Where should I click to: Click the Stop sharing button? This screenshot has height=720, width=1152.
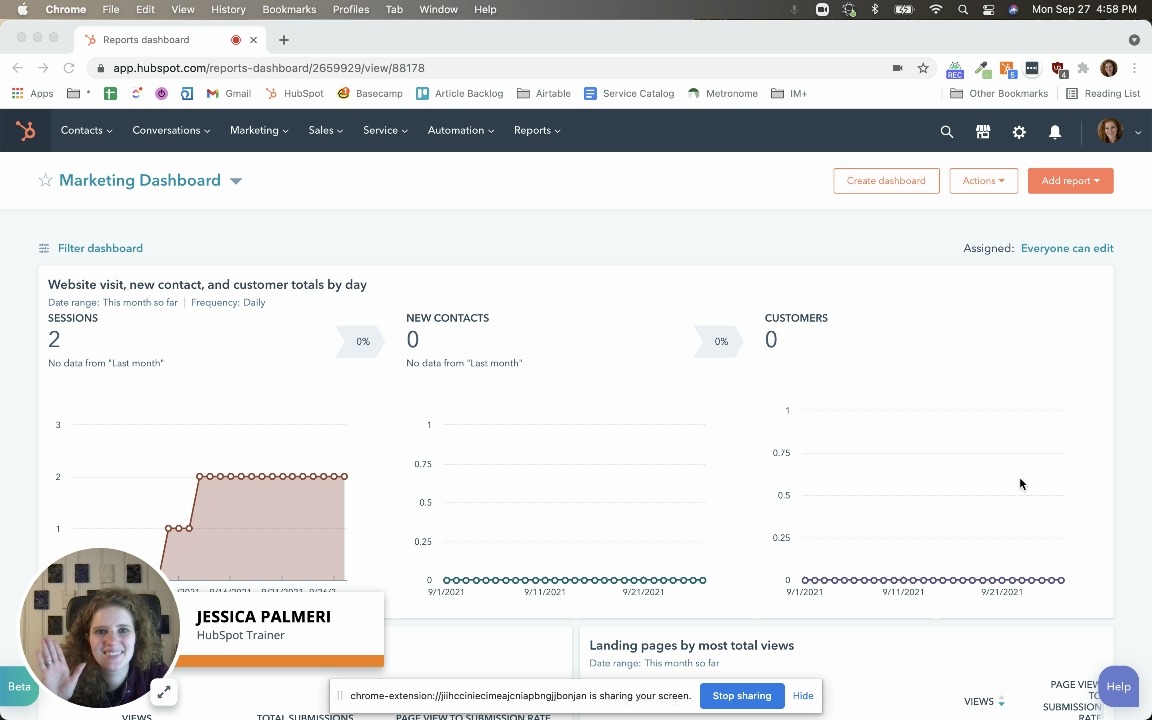pos(741,696)
